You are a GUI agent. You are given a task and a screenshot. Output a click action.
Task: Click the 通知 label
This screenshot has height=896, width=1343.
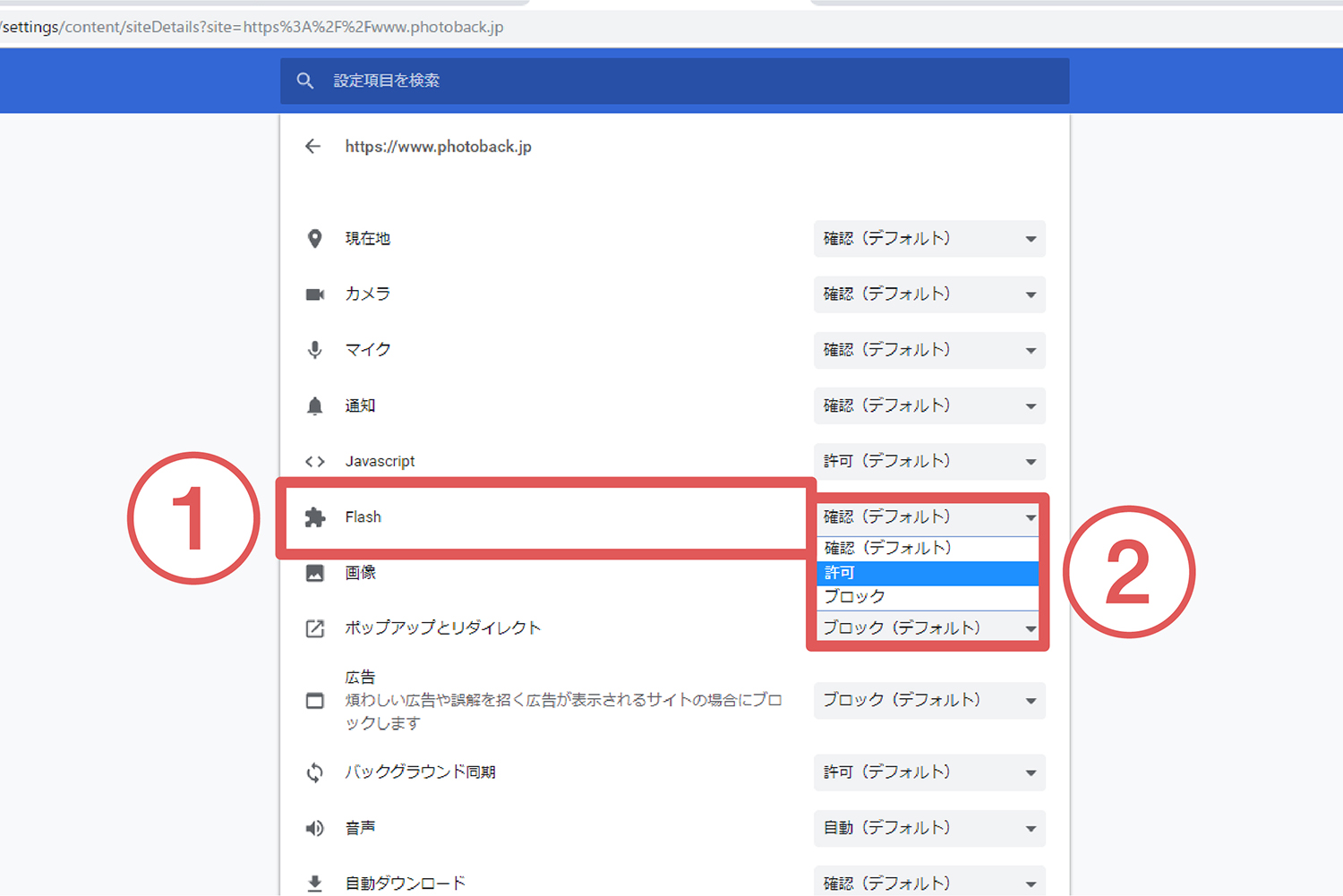coord(360,405)
